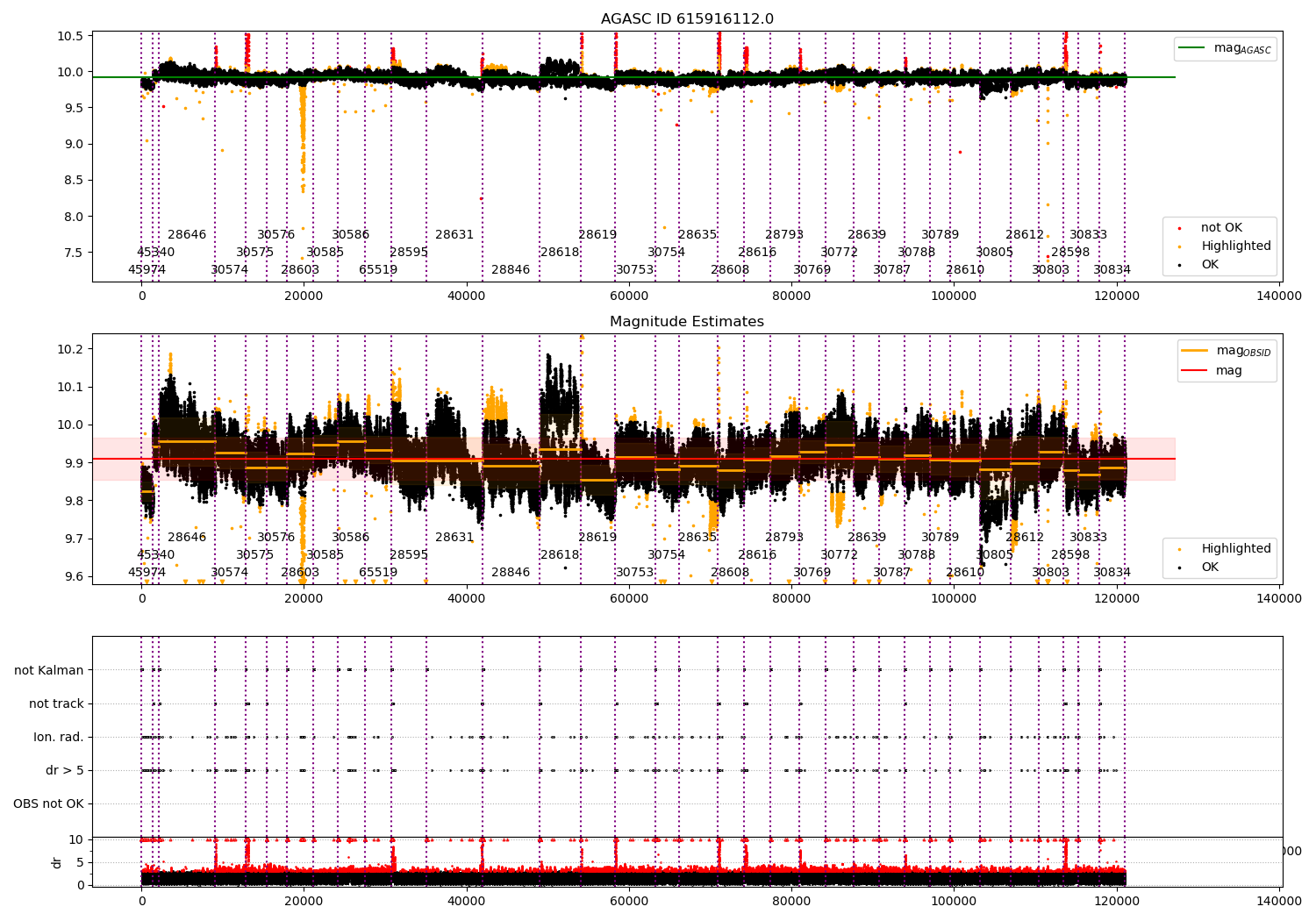Click OBSID label 28631 in the top plot
Image resolution: width=1316 pixels, height=921 pixels.
pyautogui.click(x=454, y=234)
